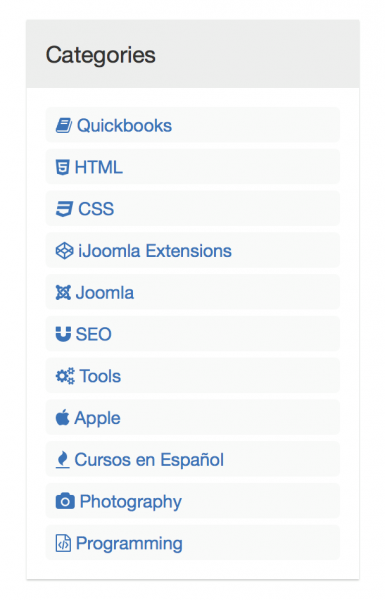
Task: Click the magnet icon beside SEO
Action: pyautogui.click(x=63, y=334)
